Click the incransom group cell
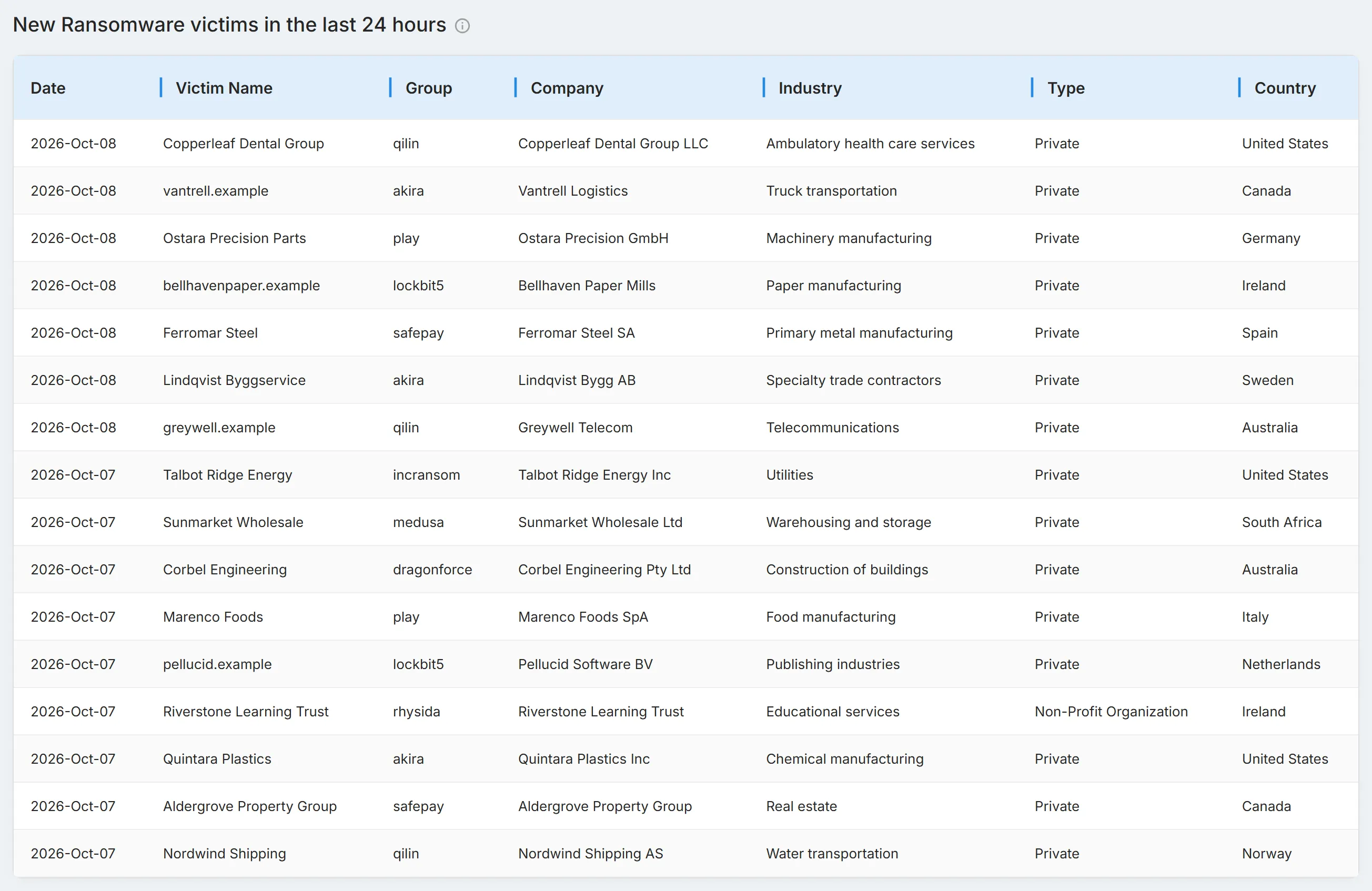The width and height of the screenshot is (1372, 891). pos(426,475)
